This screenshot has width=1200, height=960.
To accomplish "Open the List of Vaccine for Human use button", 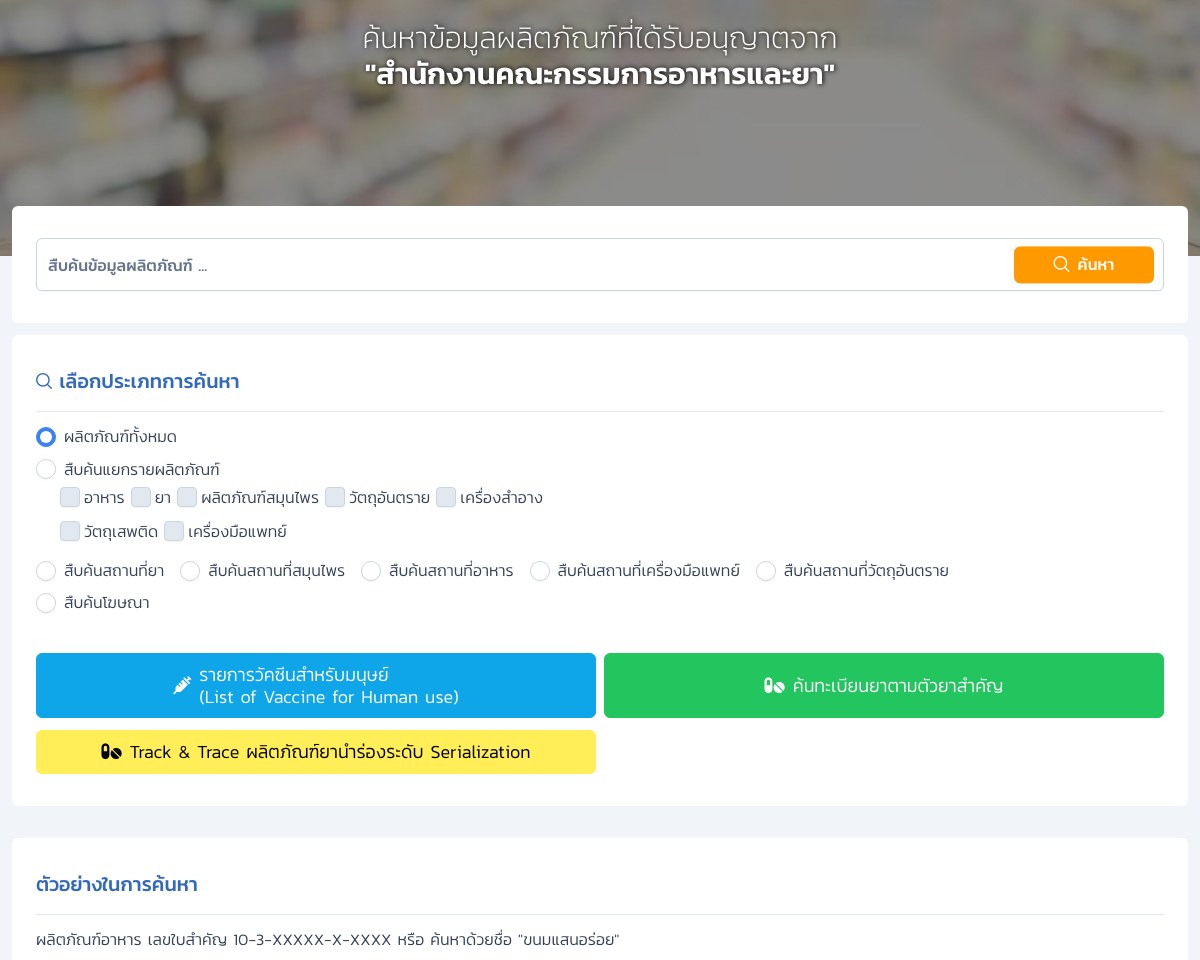I will coord(316,685).
